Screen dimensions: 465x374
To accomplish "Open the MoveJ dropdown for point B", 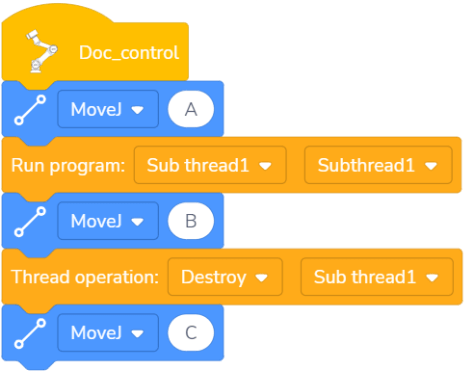I will pyautogui.click(x=108, y=221).
